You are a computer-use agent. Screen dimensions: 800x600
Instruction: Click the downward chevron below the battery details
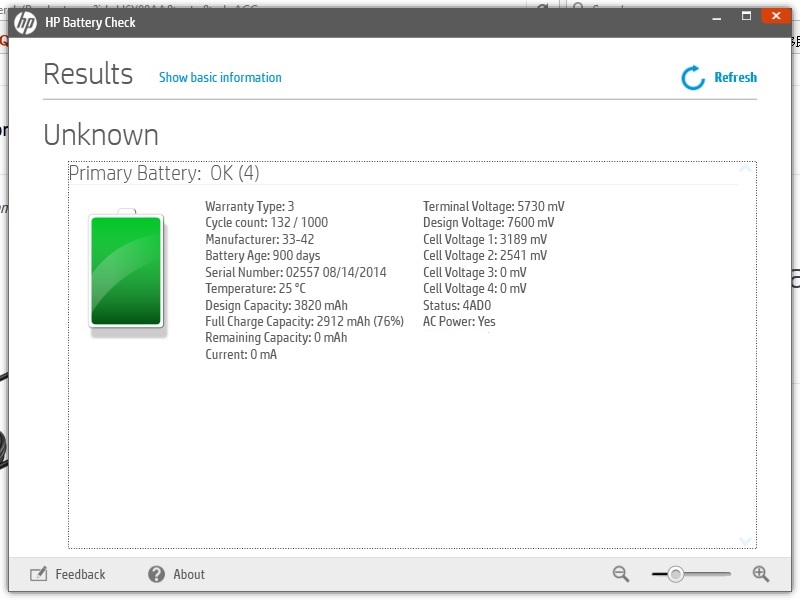pyautogui.click(x=744, y=540)
